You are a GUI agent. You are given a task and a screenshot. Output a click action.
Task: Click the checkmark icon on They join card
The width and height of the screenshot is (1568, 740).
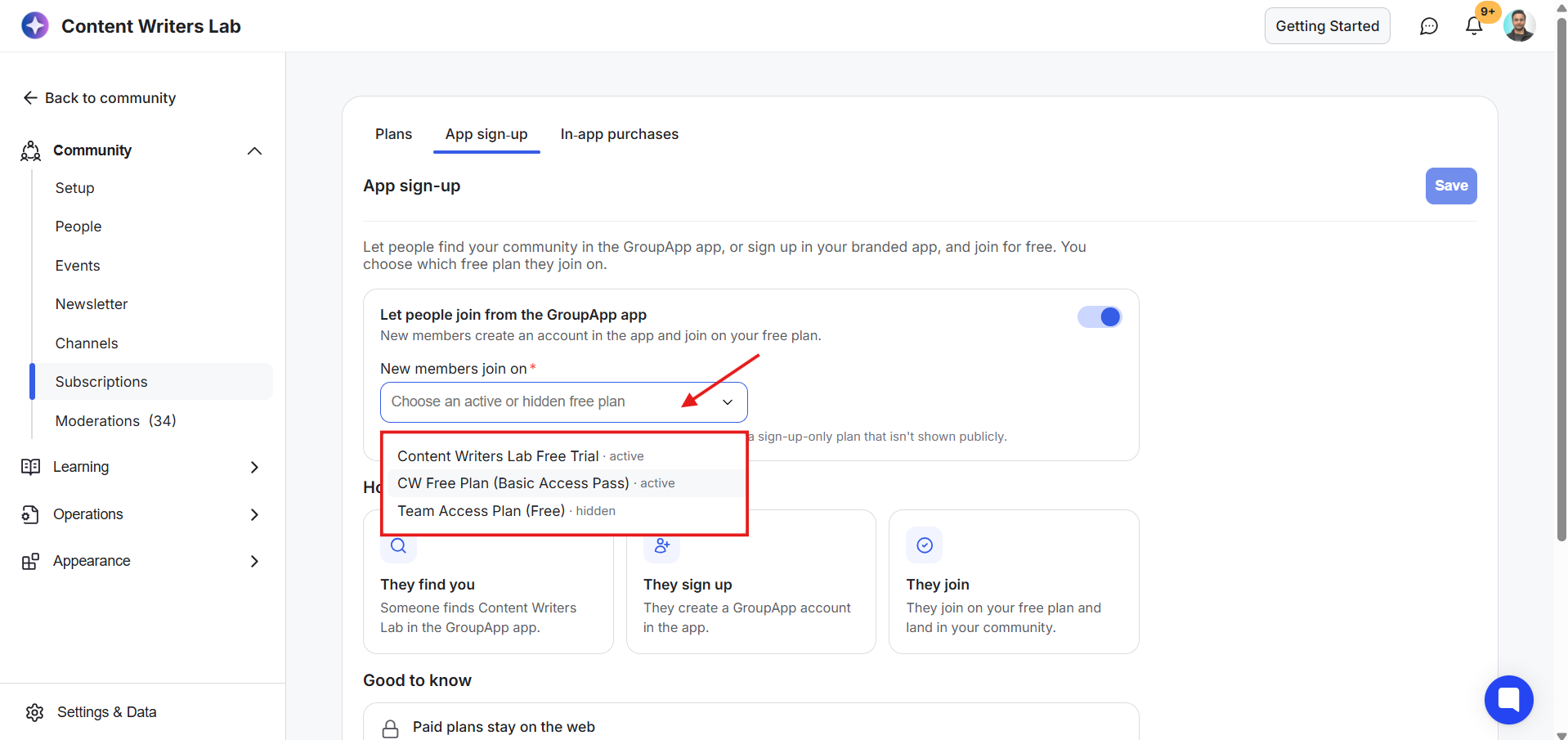(x=925, y=545)
